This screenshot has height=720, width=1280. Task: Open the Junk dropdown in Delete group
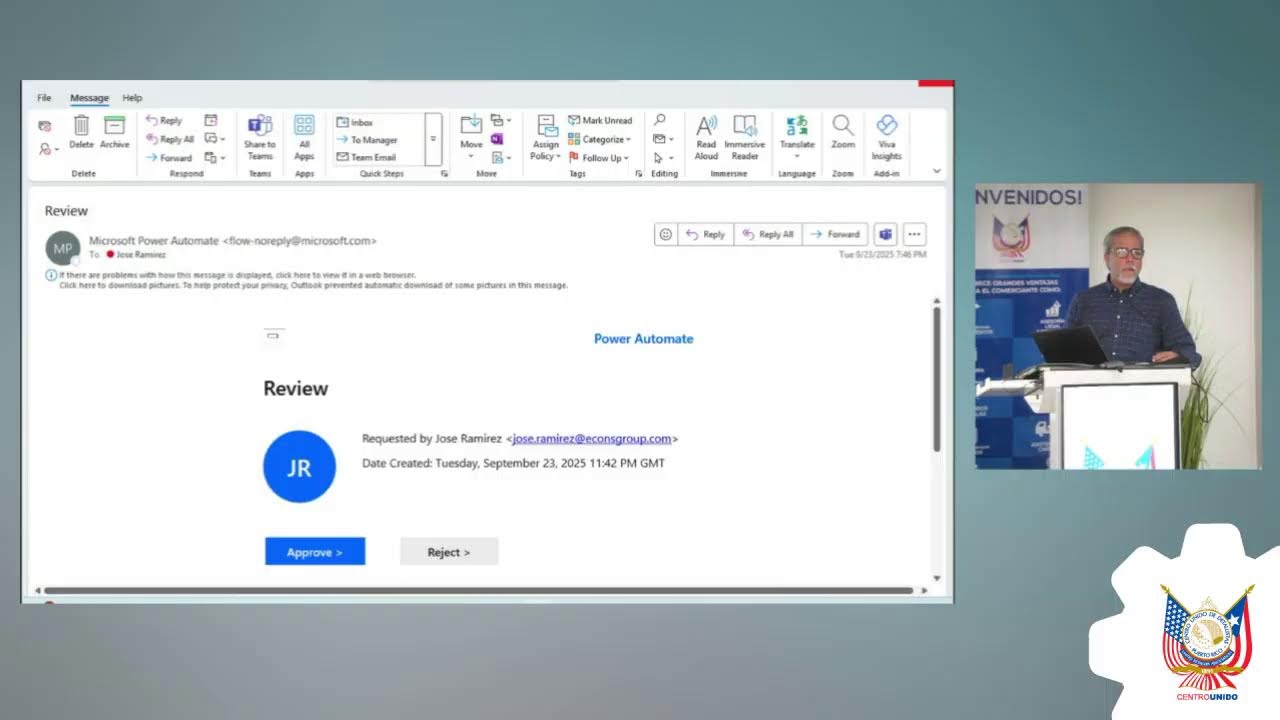tap(48, 149)
